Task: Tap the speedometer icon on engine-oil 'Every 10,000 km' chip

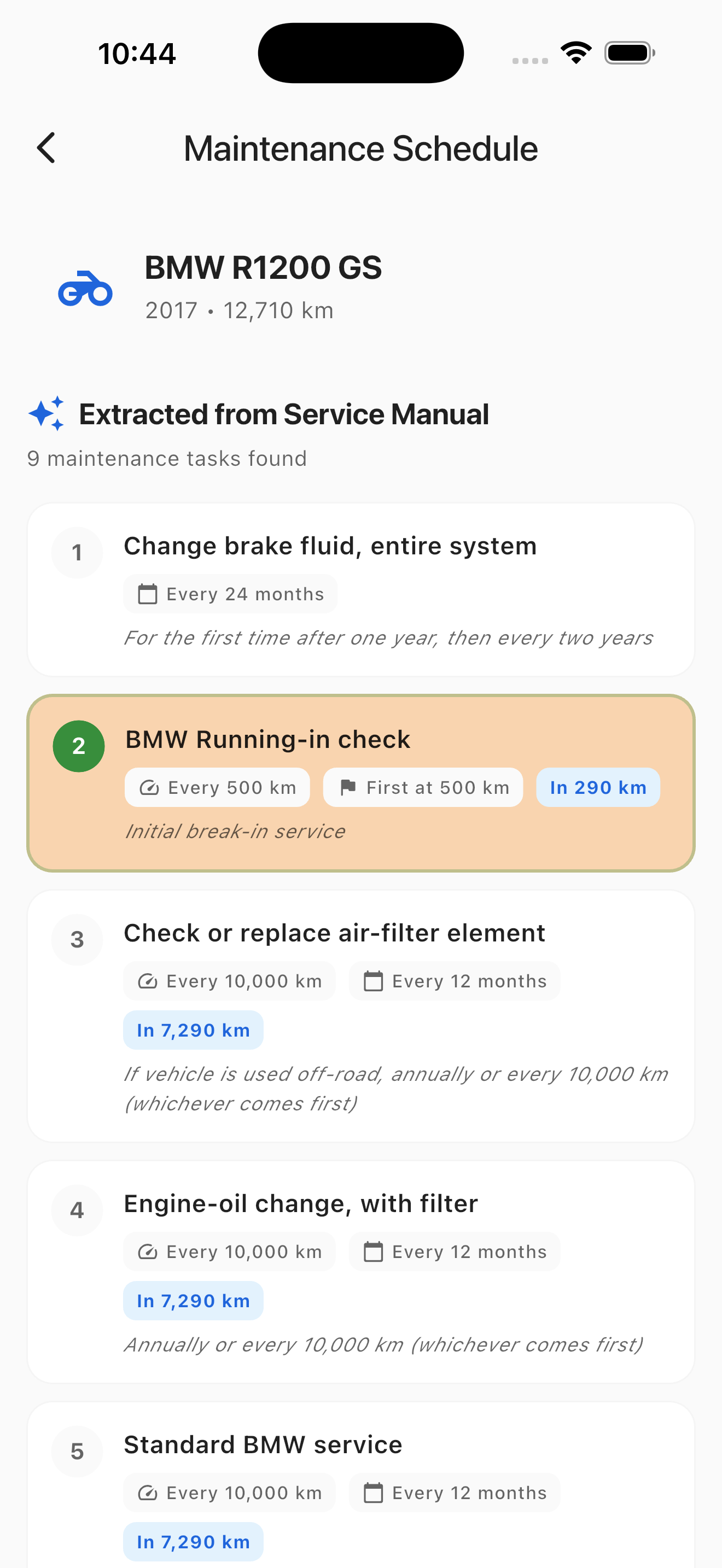Action: tap(148, 1251)
